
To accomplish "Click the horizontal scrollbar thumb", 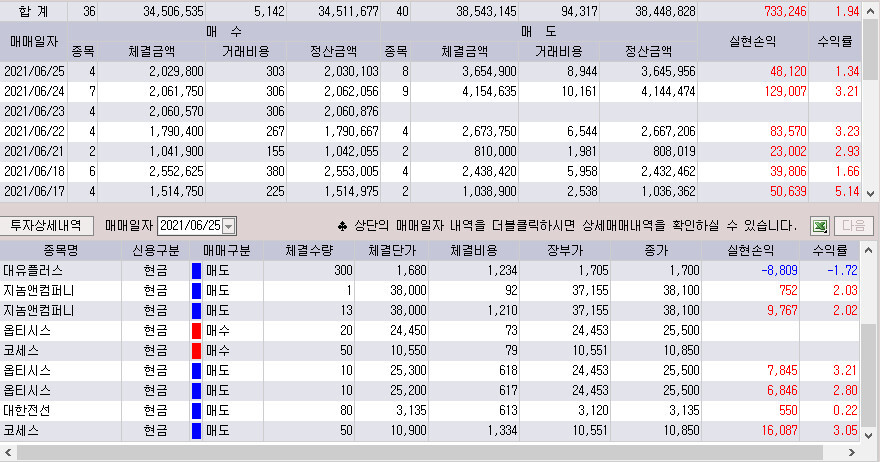I will pos(420,452).
